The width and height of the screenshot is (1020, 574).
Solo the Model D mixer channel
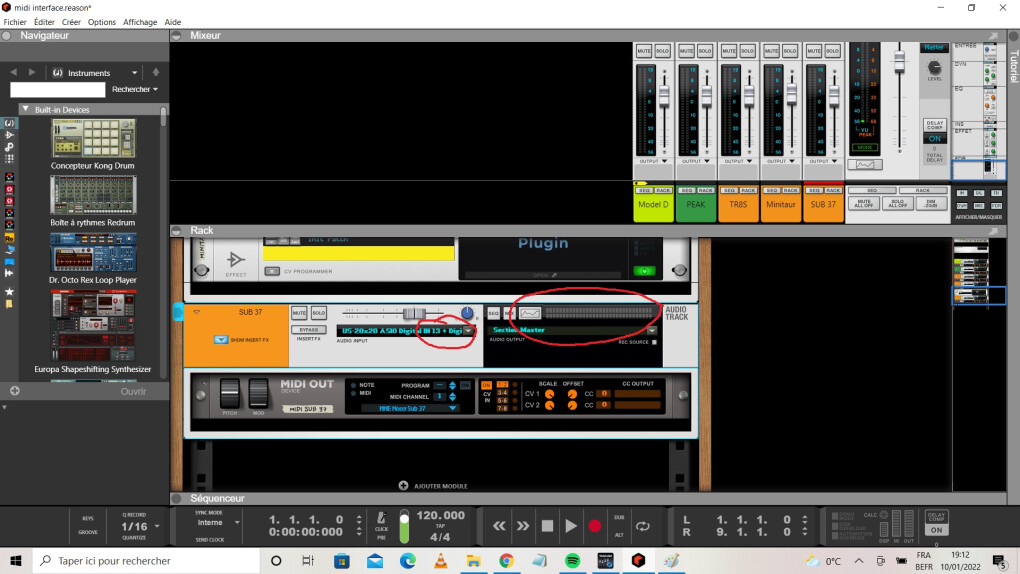662,51
